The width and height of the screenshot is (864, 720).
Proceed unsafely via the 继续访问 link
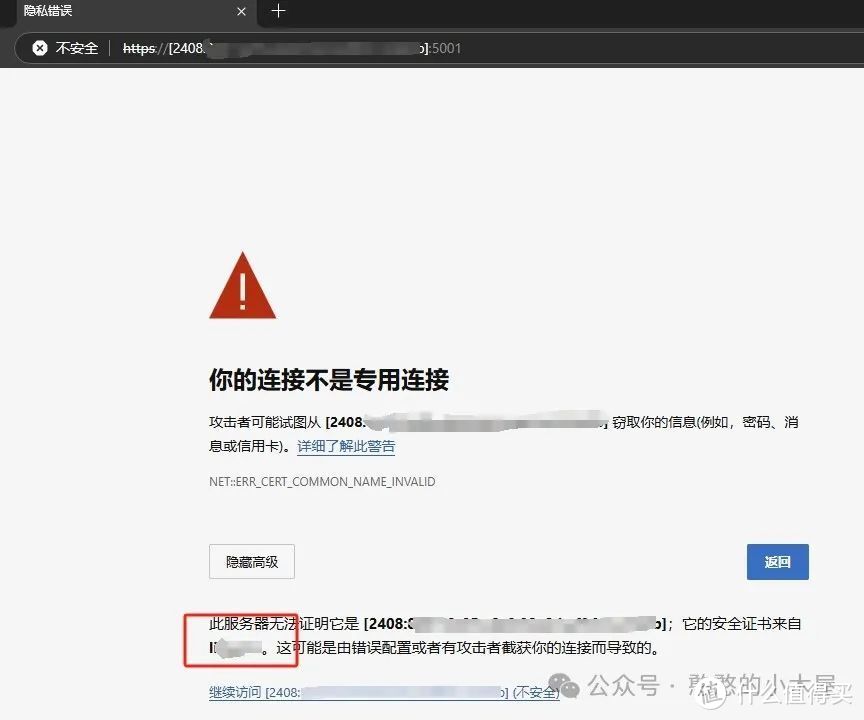(234, 692)
